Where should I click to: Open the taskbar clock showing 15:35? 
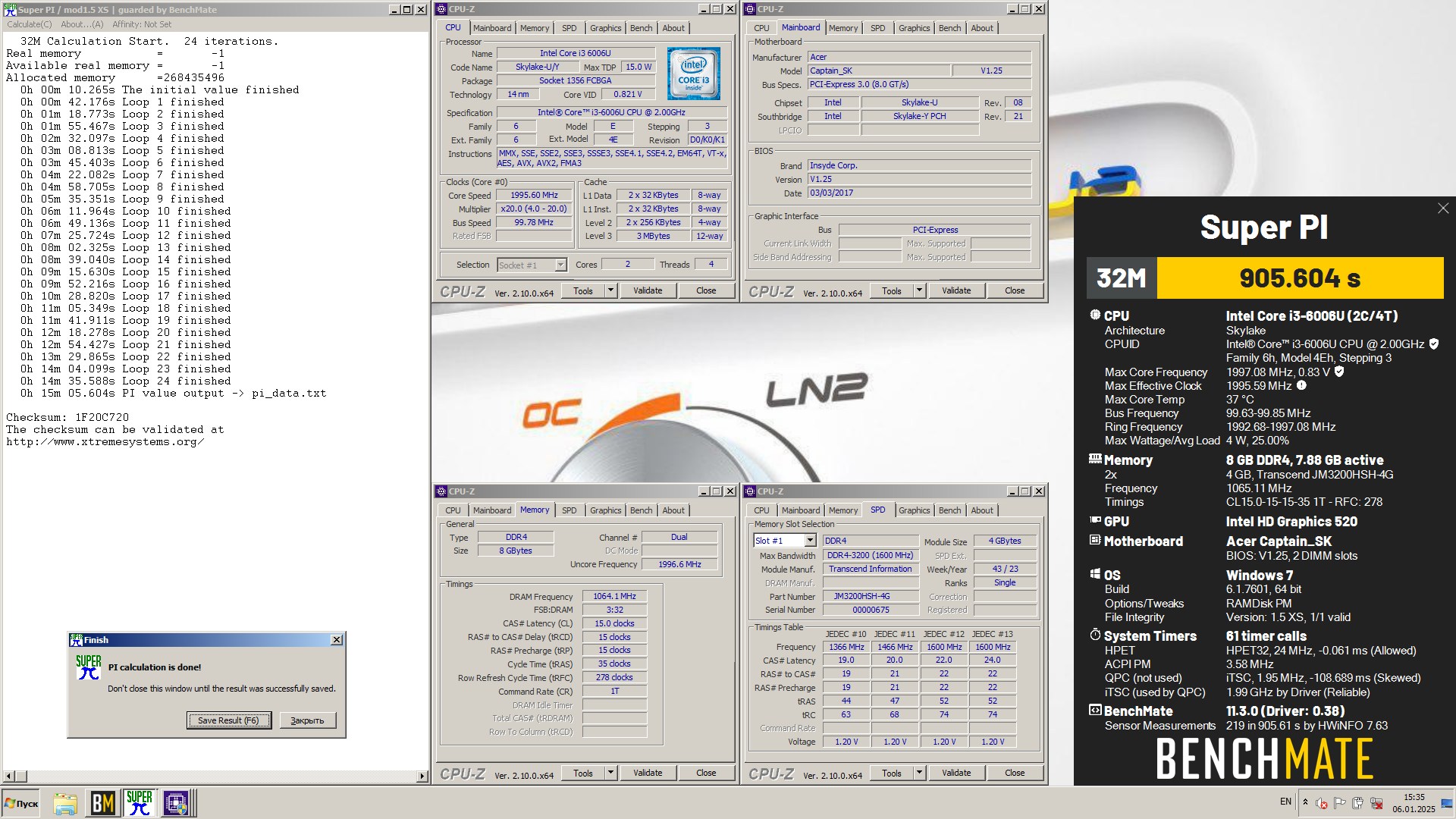pos(1414,803)
